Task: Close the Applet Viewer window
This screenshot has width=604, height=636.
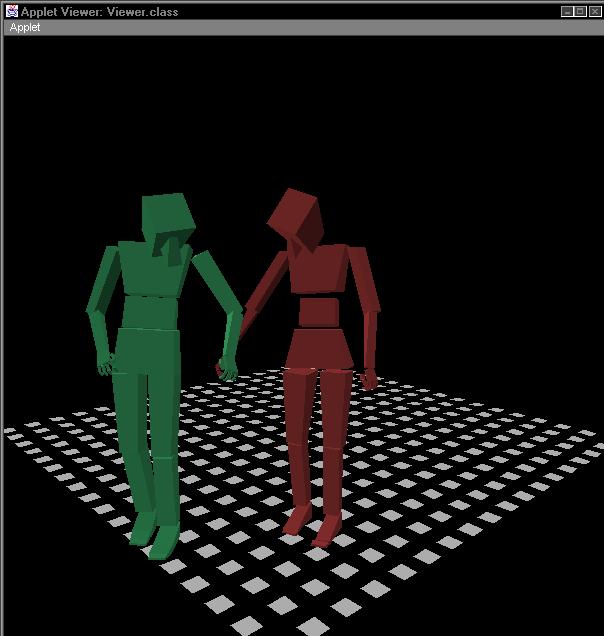Action: click(x=595, y=11)
